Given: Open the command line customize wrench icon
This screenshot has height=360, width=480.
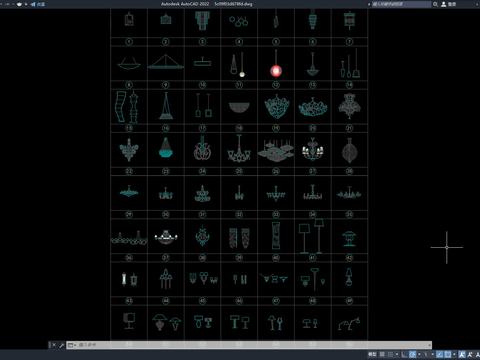Looking at the screenshot, I should click(61, 345).
